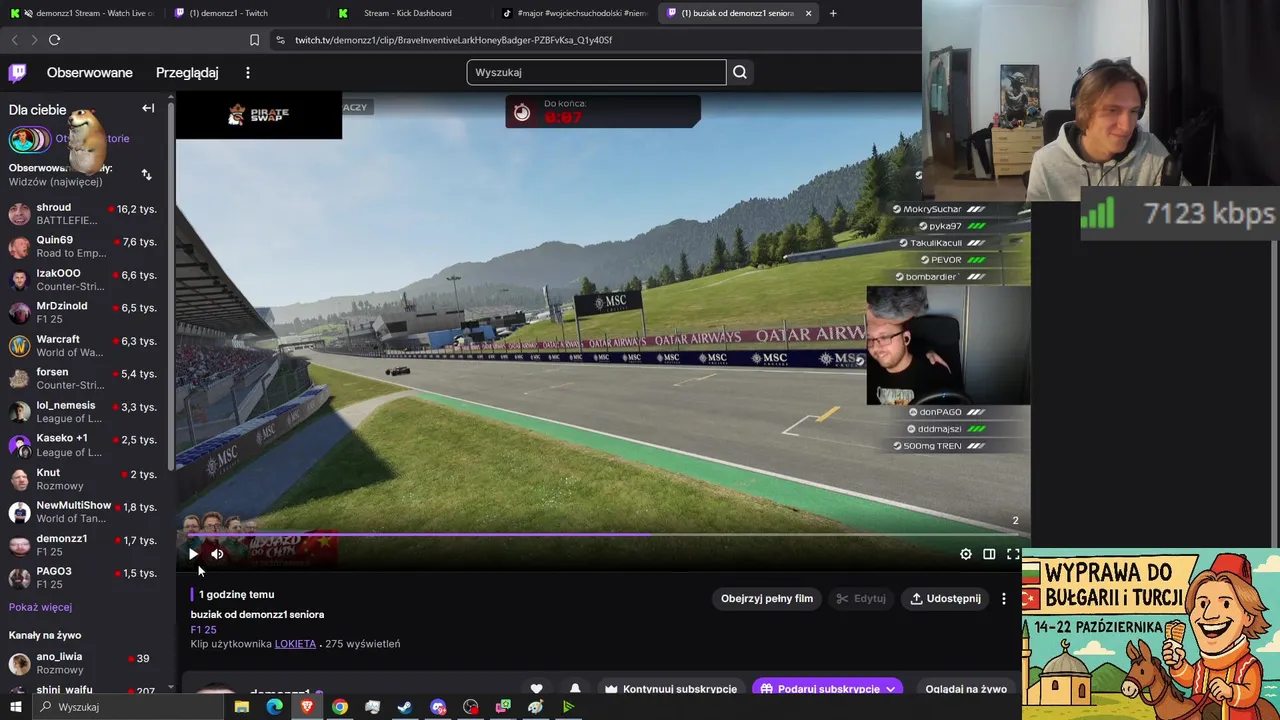Open MrDzinold channel in sidebar

coord(85,312)
